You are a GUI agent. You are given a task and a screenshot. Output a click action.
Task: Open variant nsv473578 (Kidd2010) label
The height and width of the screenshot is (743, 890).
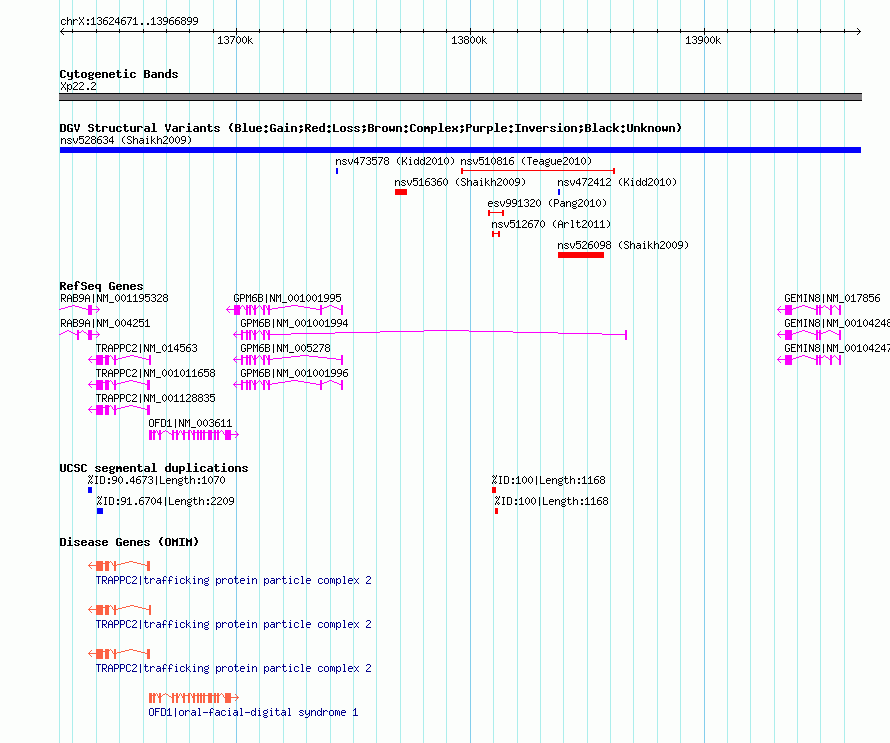click(395, 161)
